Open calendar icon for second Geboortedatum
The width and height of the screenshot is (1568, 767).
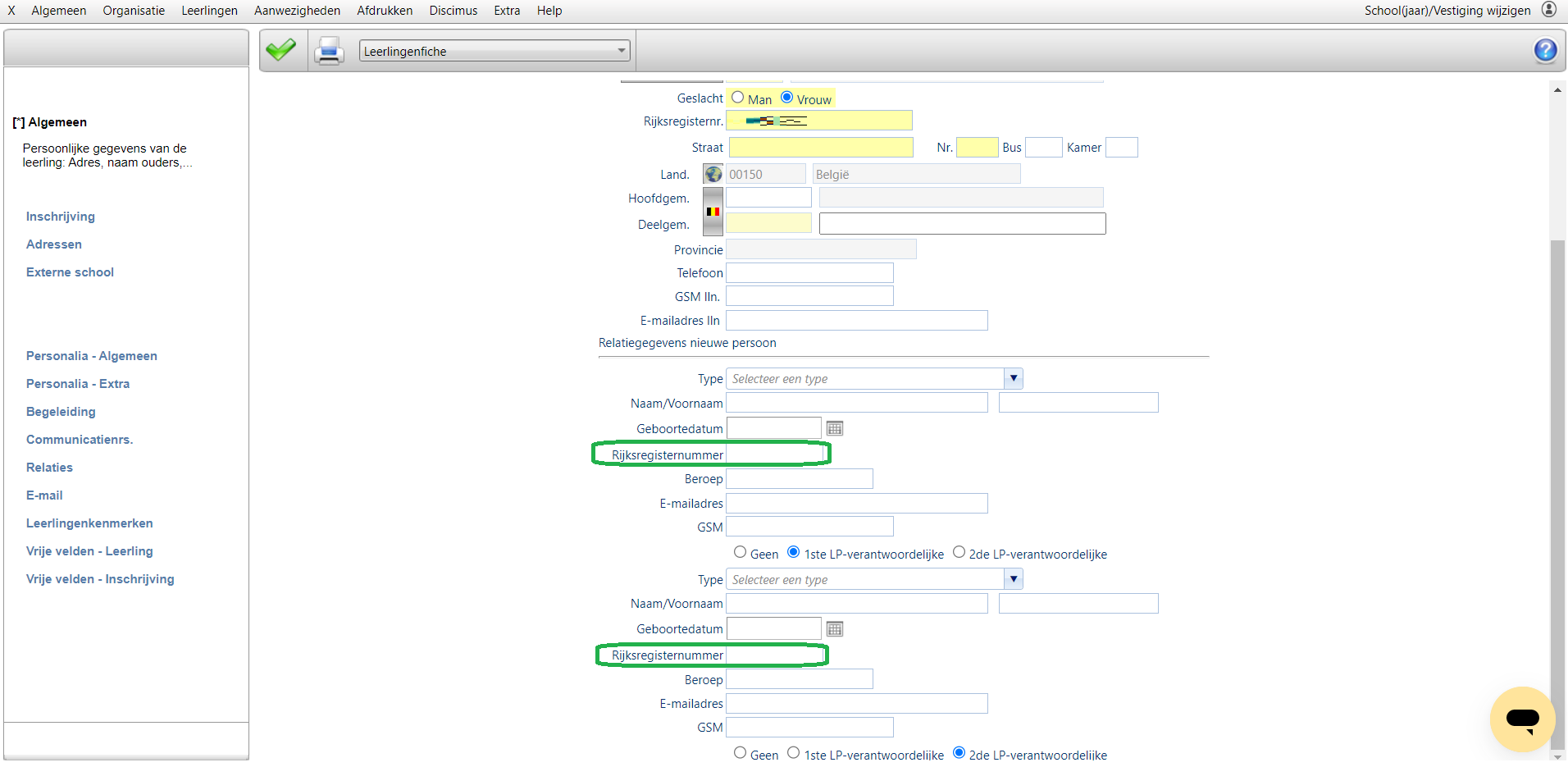pos(835,629)
